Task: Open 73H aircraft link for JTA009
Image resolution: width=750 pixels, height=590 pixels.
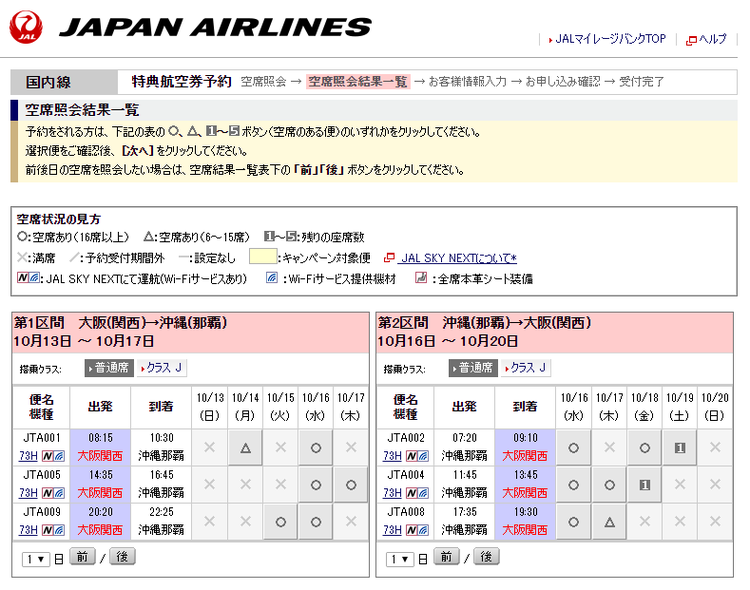Action: coord(28,530)
